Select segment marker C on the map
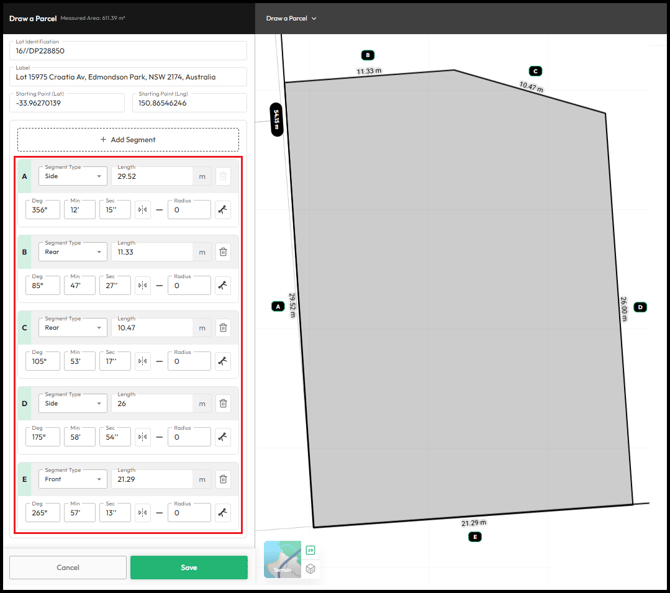 click(535, 71)
